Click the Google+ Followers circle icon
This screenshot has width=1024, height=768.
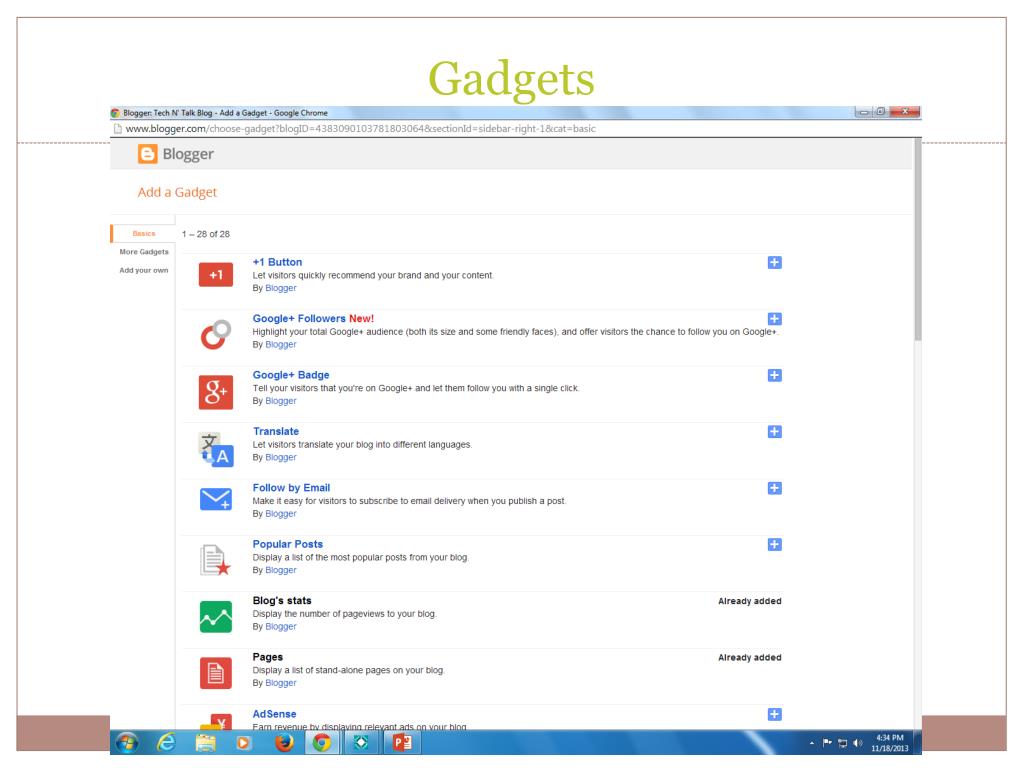[216, 334]
